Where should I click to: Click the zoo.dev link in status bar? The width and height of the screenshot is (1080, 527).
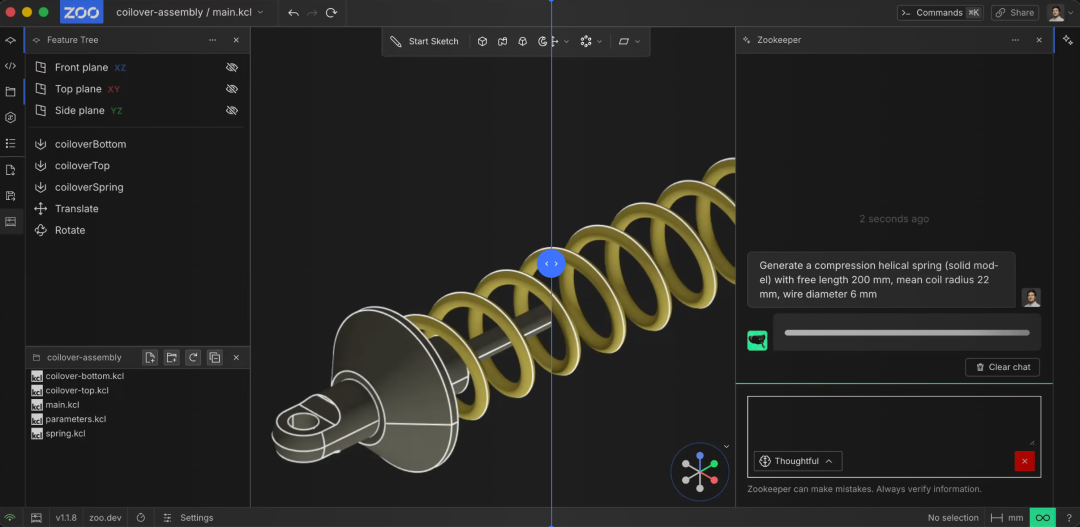pyautogui.click(x=105, y=517)
